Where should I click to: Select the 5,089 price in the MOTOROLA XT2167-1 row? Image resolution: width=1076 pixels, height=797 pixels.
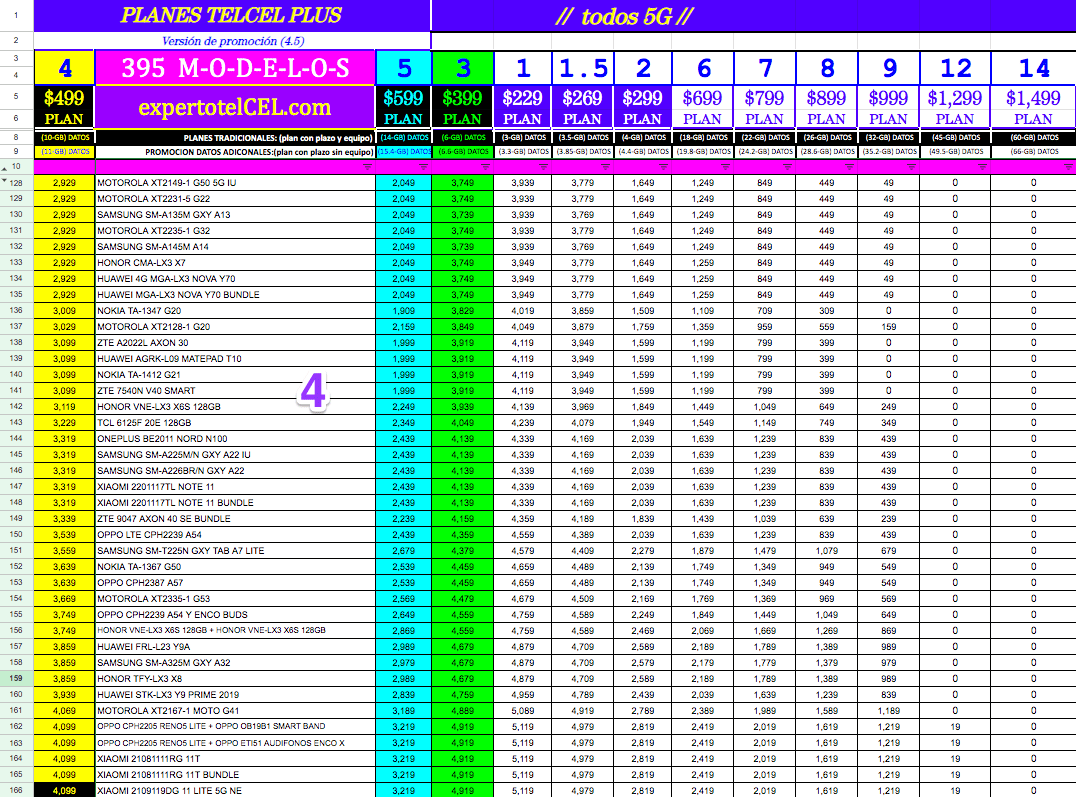click(x=523, y=711)
